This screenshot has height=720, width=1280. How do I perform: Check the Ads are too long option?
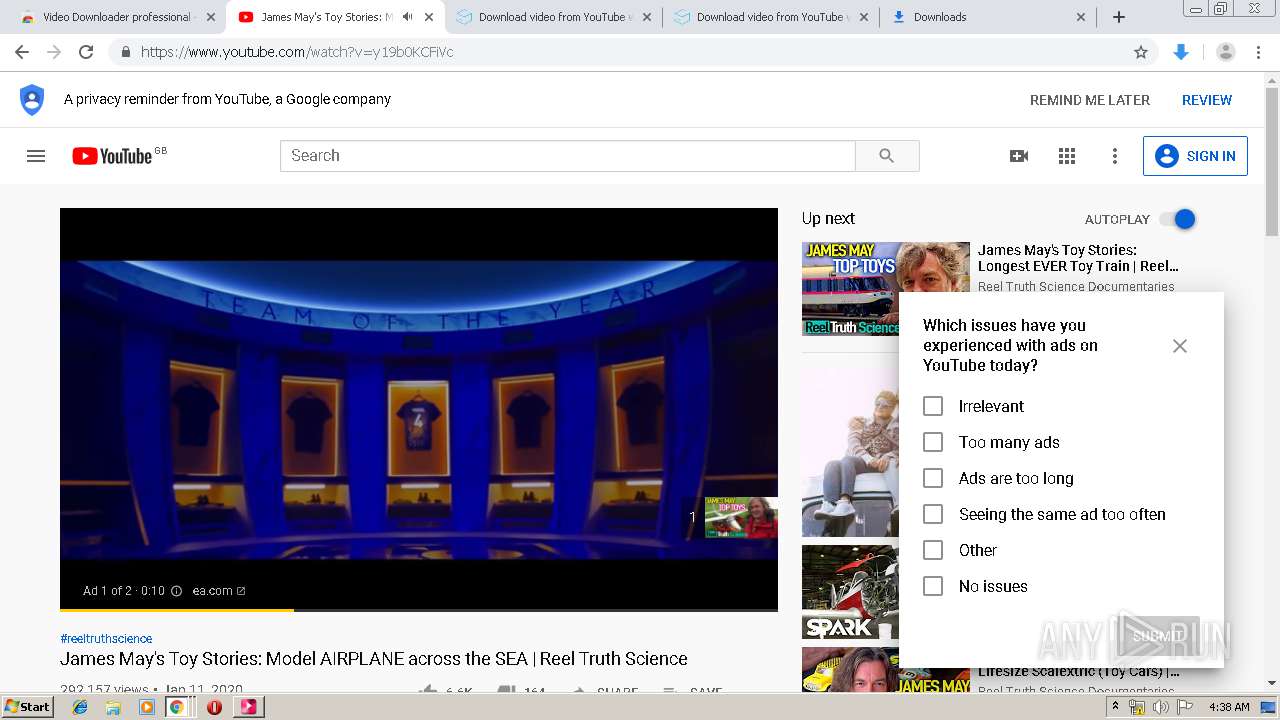[x=933, y=478]
